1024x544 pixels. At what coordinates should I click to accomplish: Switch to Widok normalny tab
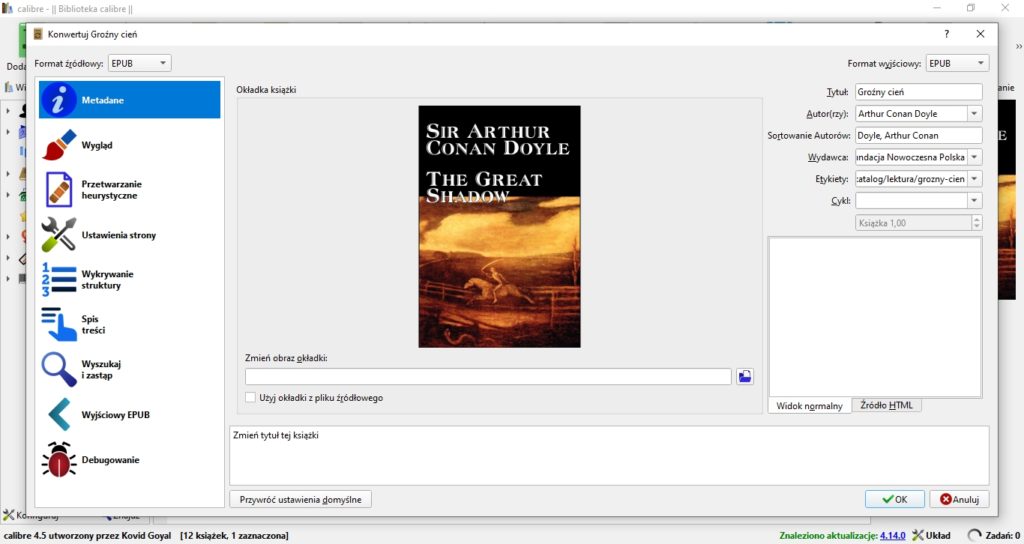[x=809, y=405]
